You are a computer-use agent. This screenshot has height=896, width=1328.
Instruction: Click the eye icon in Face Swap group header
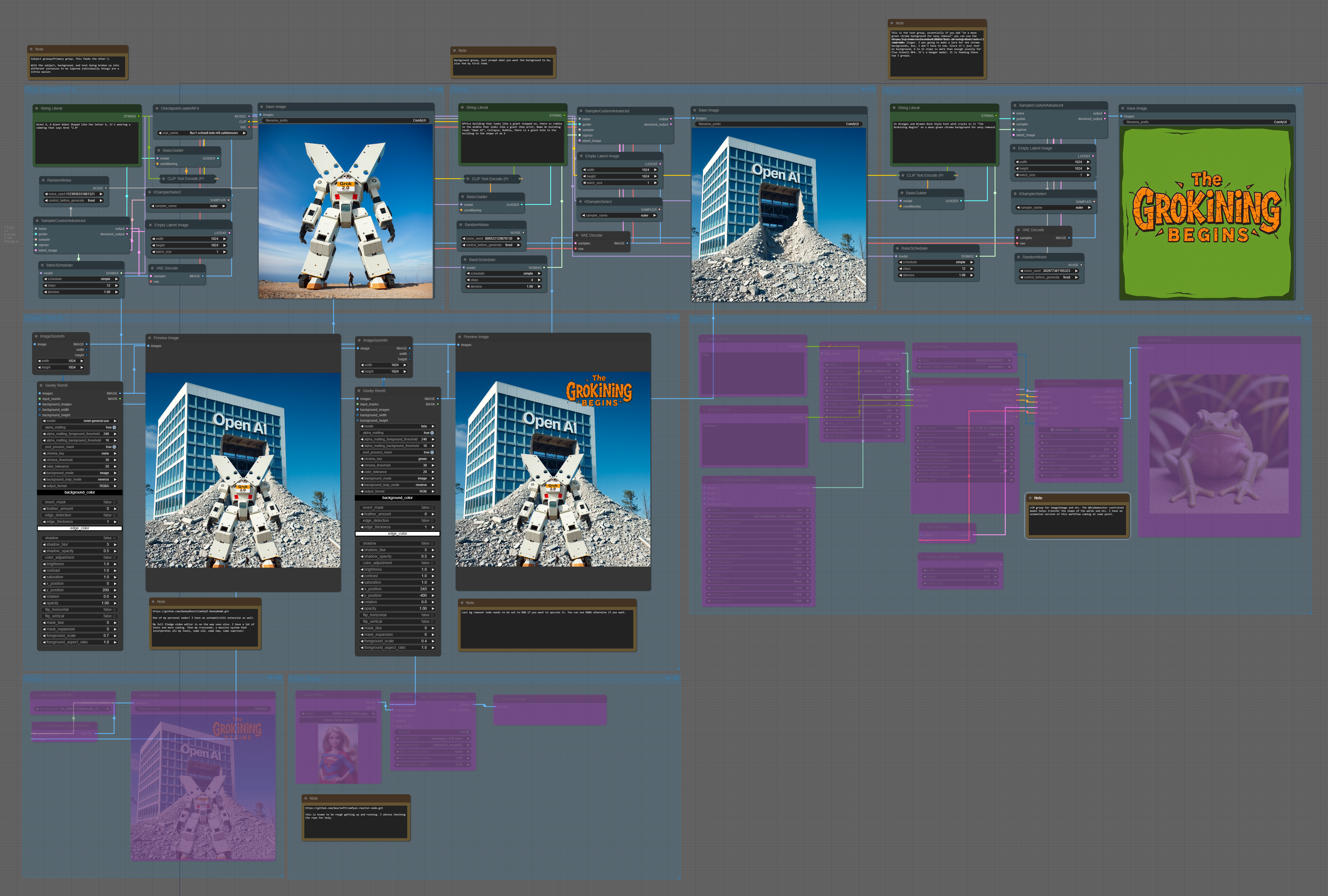click(676, 678)
